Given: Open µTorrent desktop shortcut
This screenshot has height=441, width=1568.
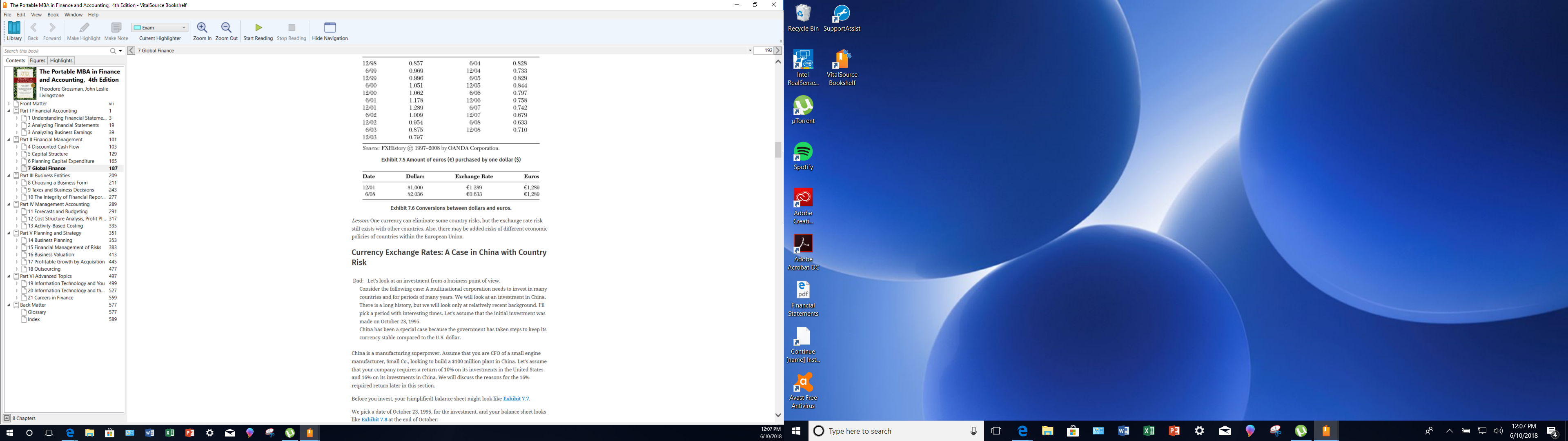Looking at the screenshot, I should pos(804,110).
